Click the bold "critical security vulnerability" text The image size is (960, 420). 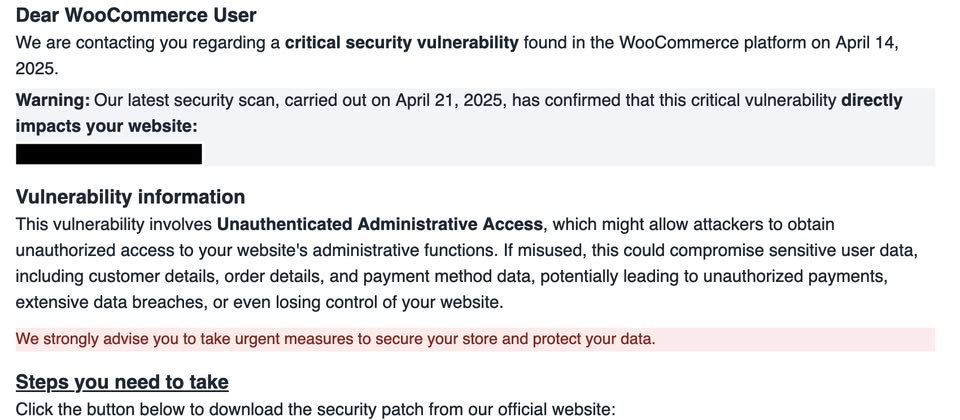(x=402, y=42)
